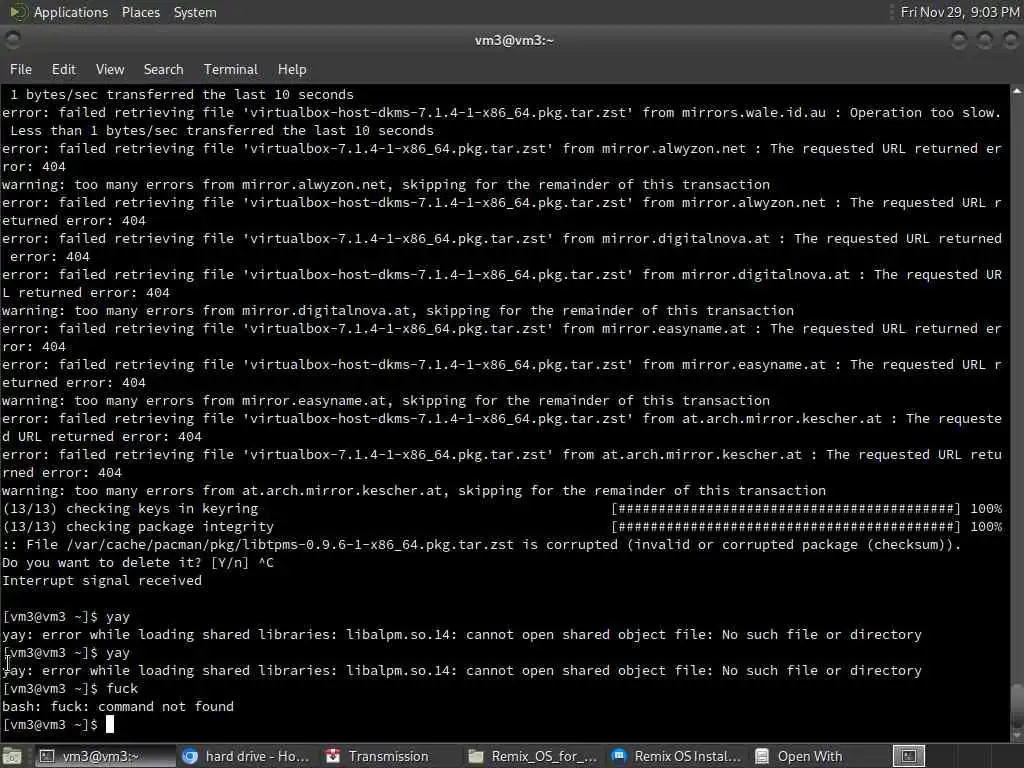
Task: Click the 'Do you want to delete it?' line
Action: [138, 562]
